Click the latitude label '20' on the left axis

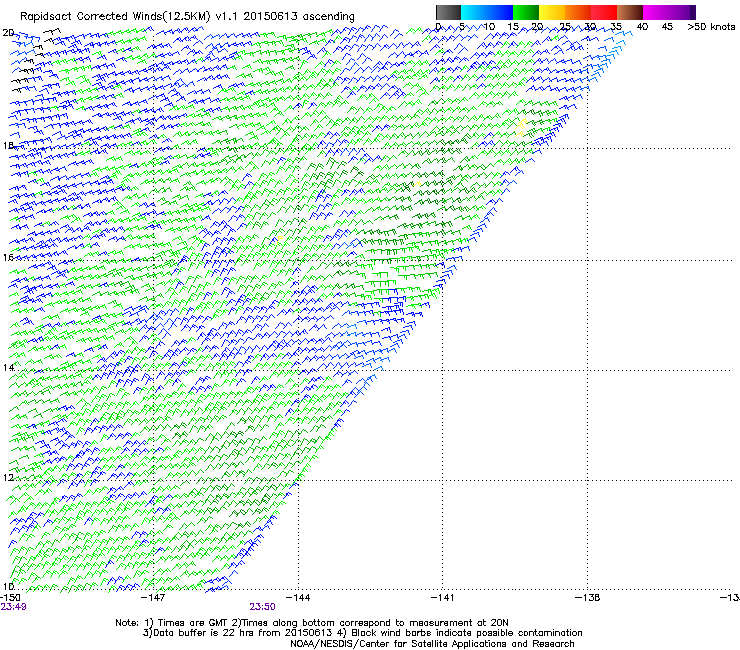[x=8, y=33]
